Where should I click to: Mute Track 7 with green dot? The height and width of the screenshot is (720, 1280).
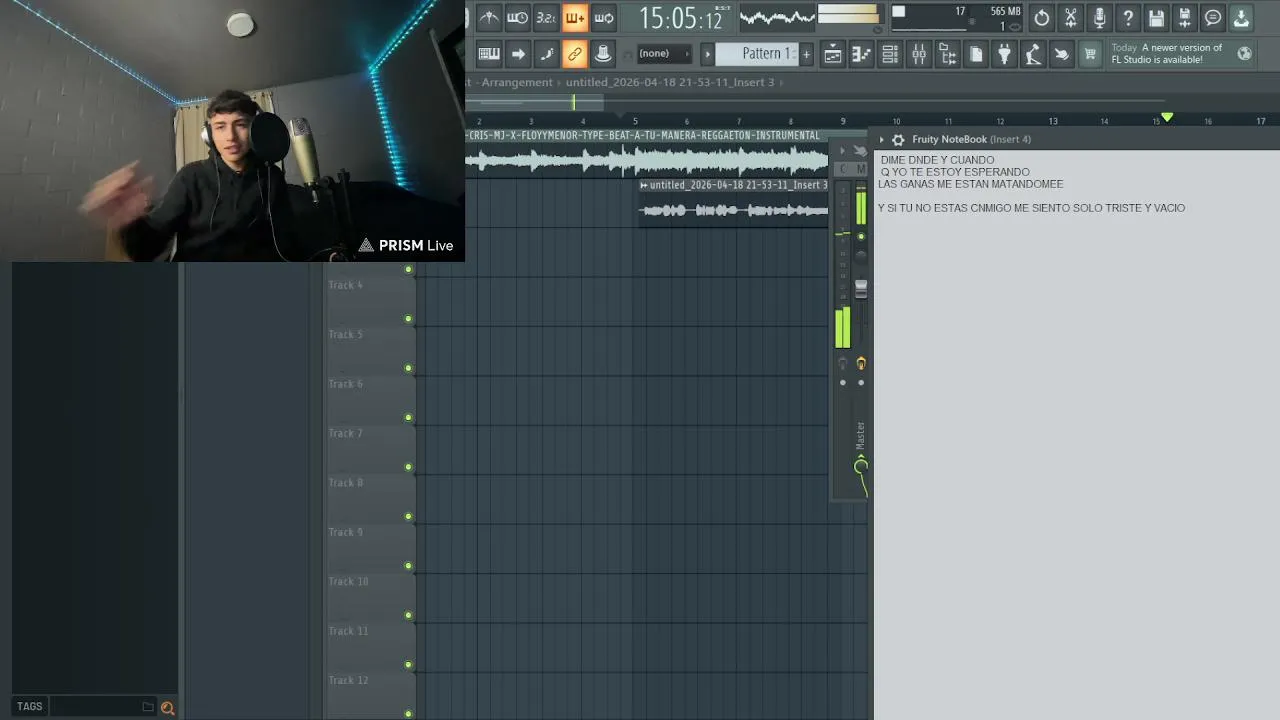pyautogui.click(x=408, y=467)
